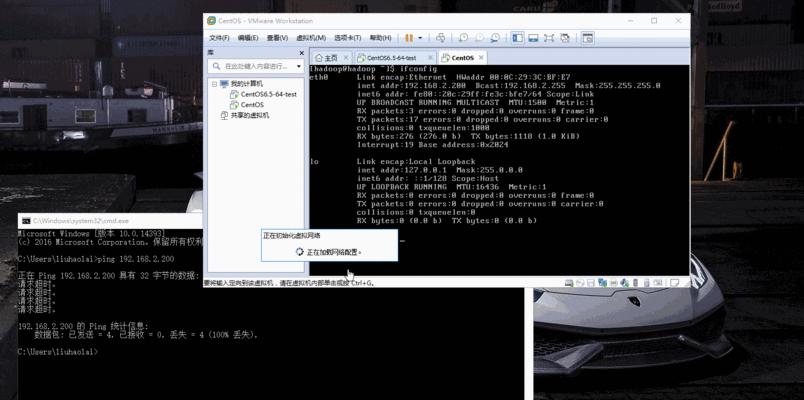804x400 pixels.
Task: Open the 查看(V) menu
Action: point(277,38)
